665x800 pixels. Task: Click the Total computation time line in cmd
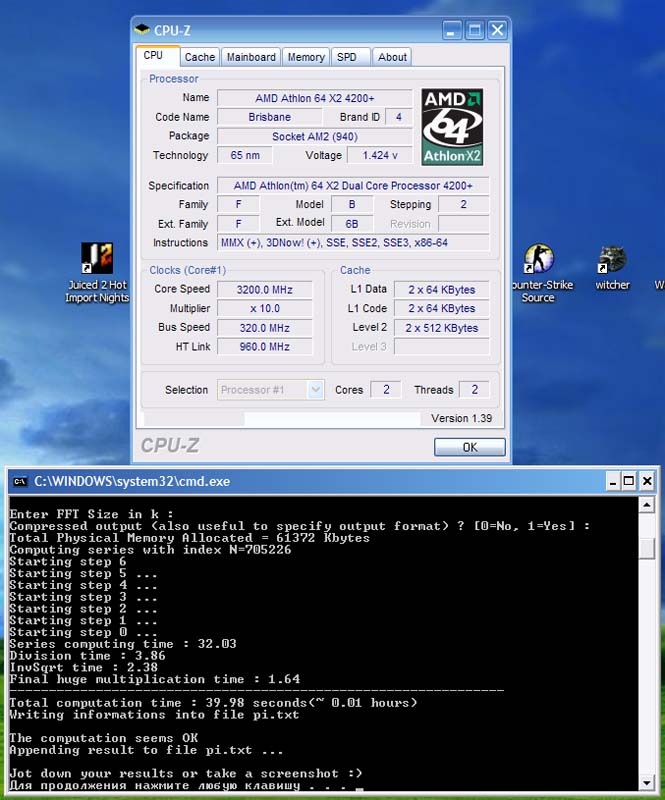(213, 703)
